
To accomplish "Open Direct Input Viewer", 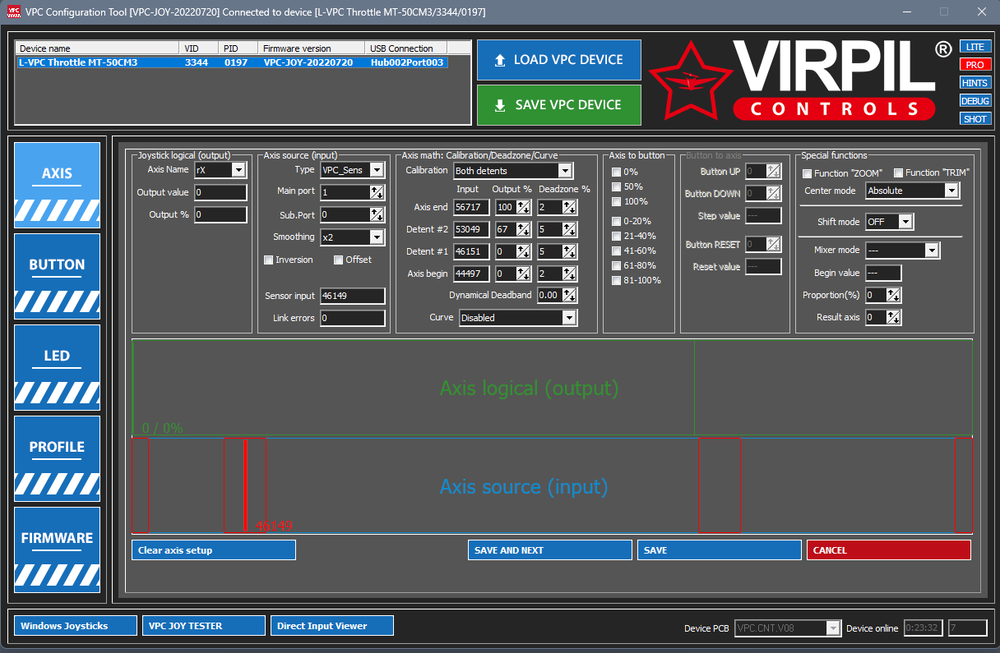I will click(332, 626).
